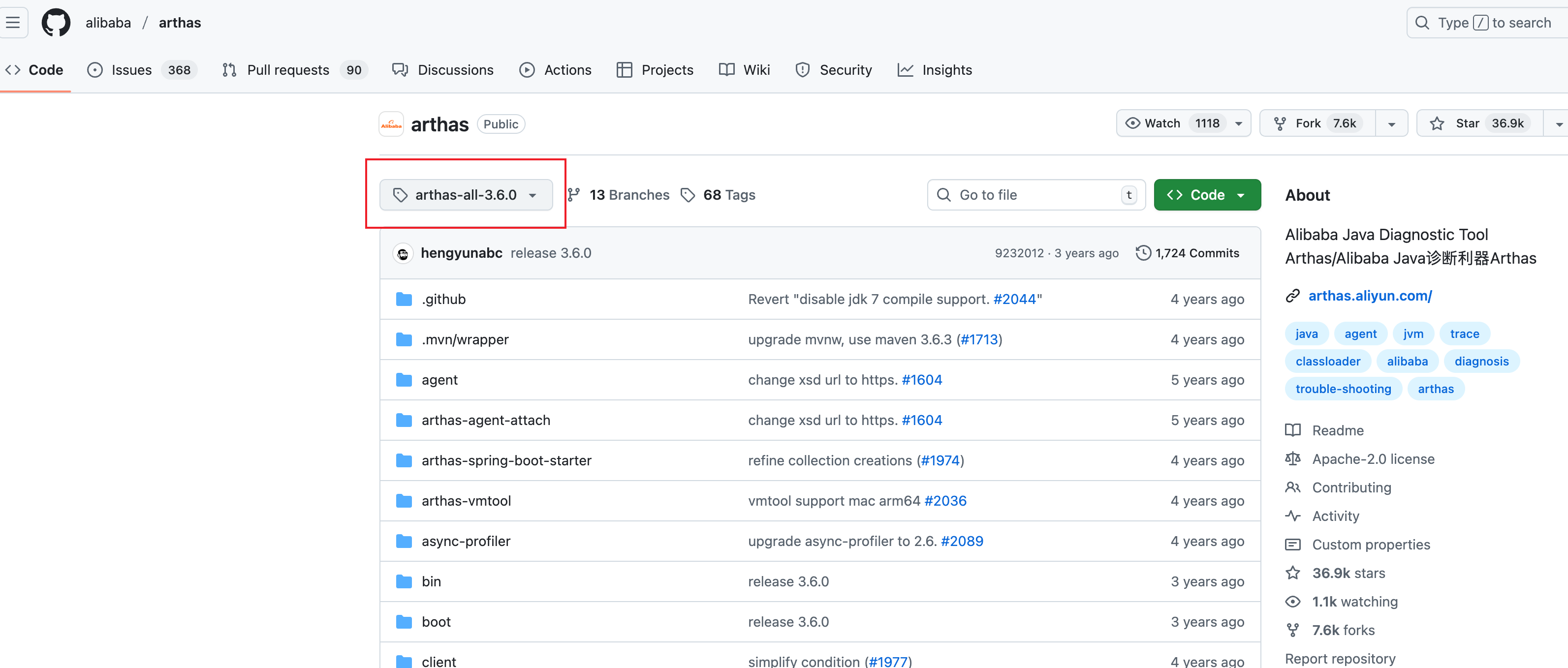Click hengyunabc's avatar in commit row

click(x=403, y=253)
